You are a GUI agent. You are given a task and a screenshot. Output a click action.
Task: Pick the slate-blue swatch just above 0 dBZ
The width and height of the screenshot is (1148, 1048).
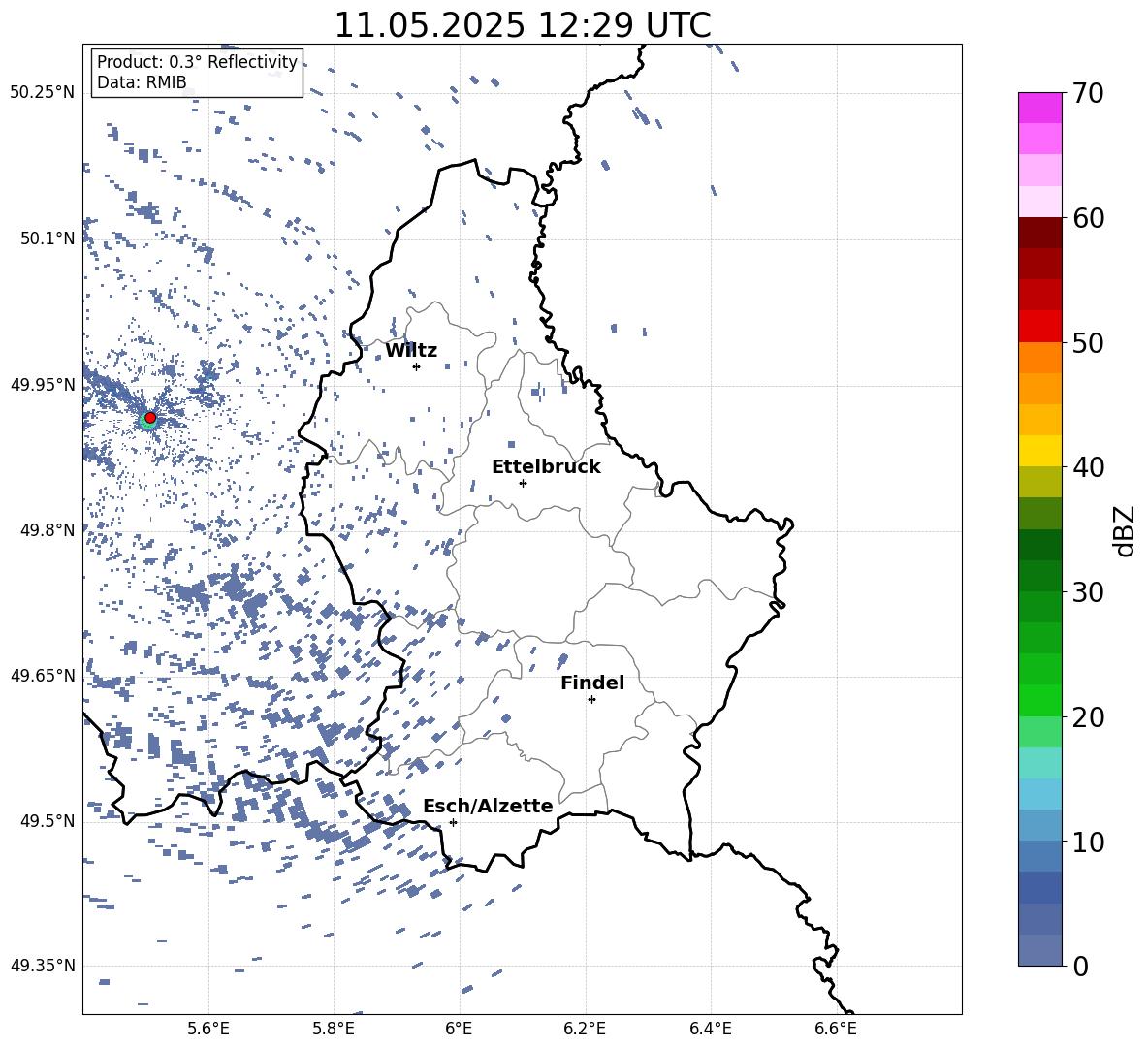tap(1040, 950)
